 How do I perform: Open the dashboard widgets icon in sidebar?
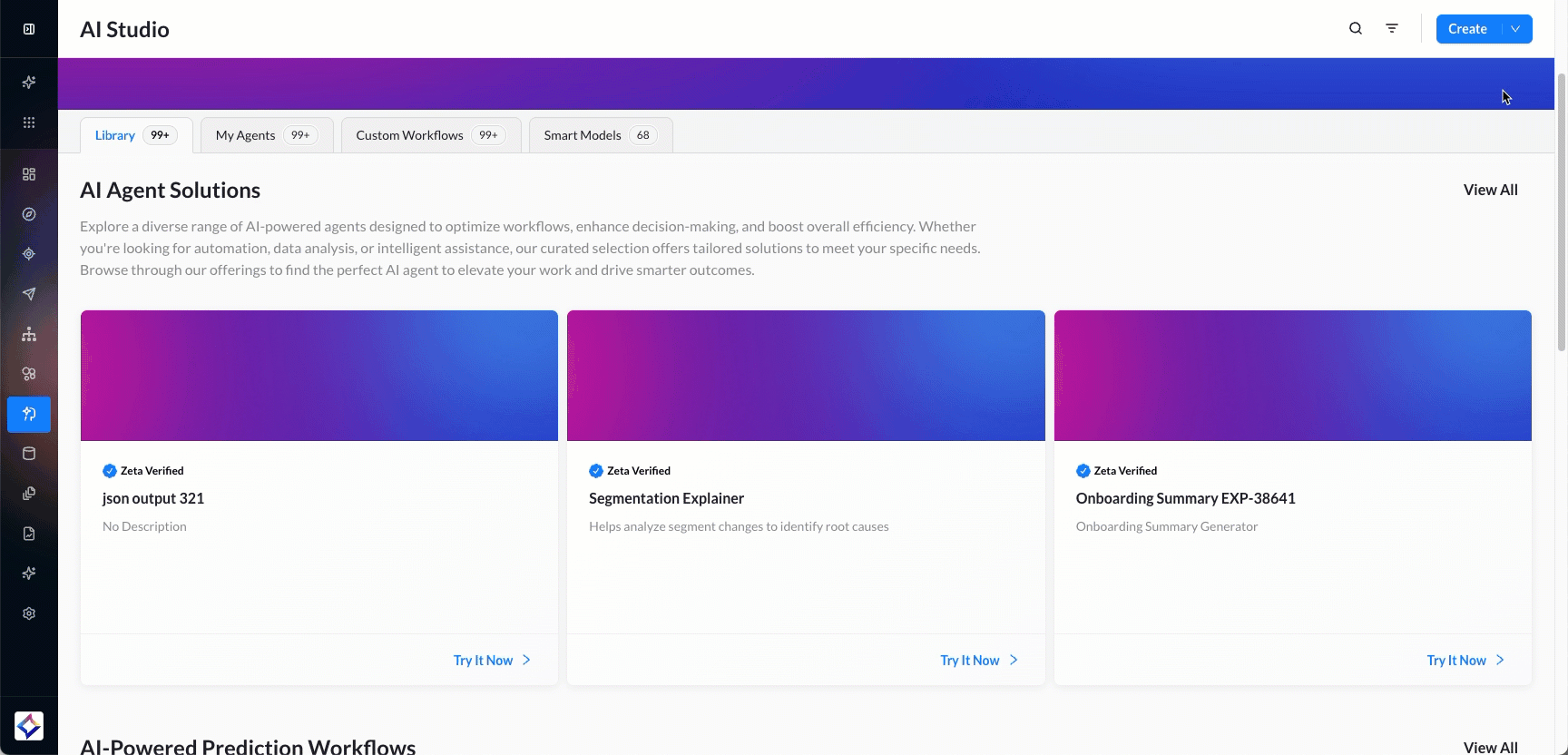[x=29, y=174]
